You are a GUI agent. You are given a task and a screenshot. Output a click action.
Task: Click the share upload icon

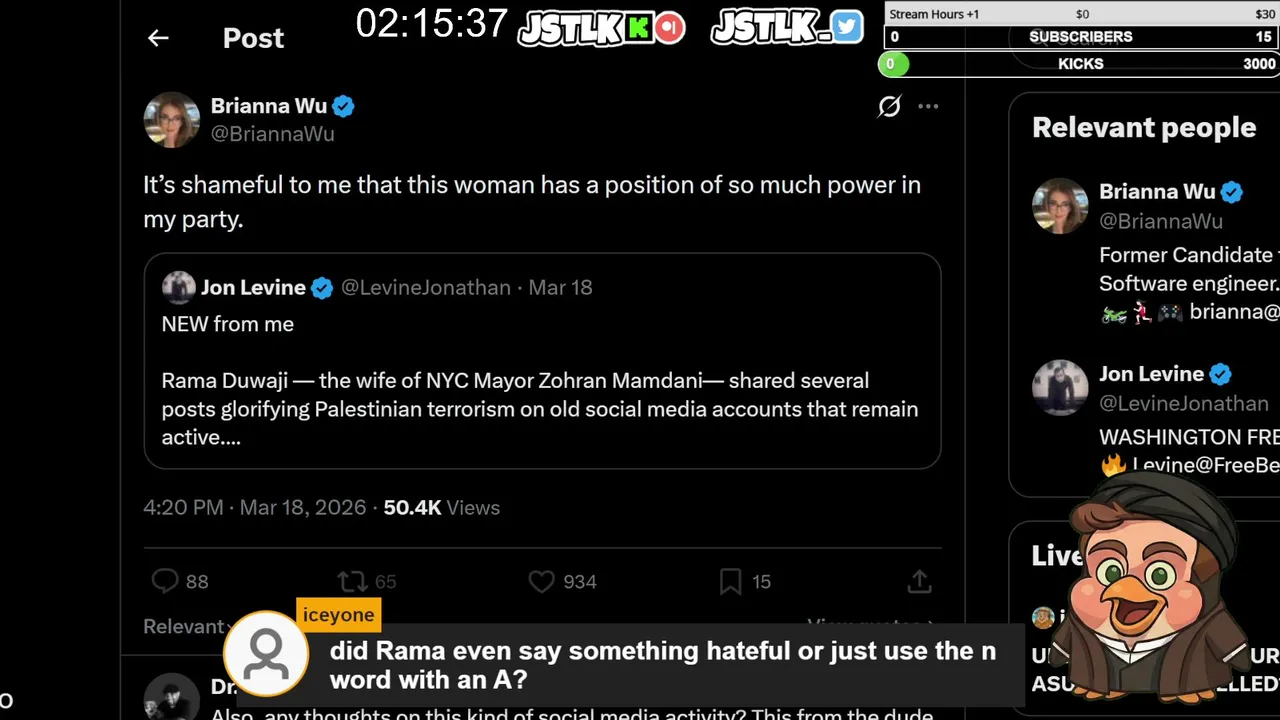tap(919, 581)
